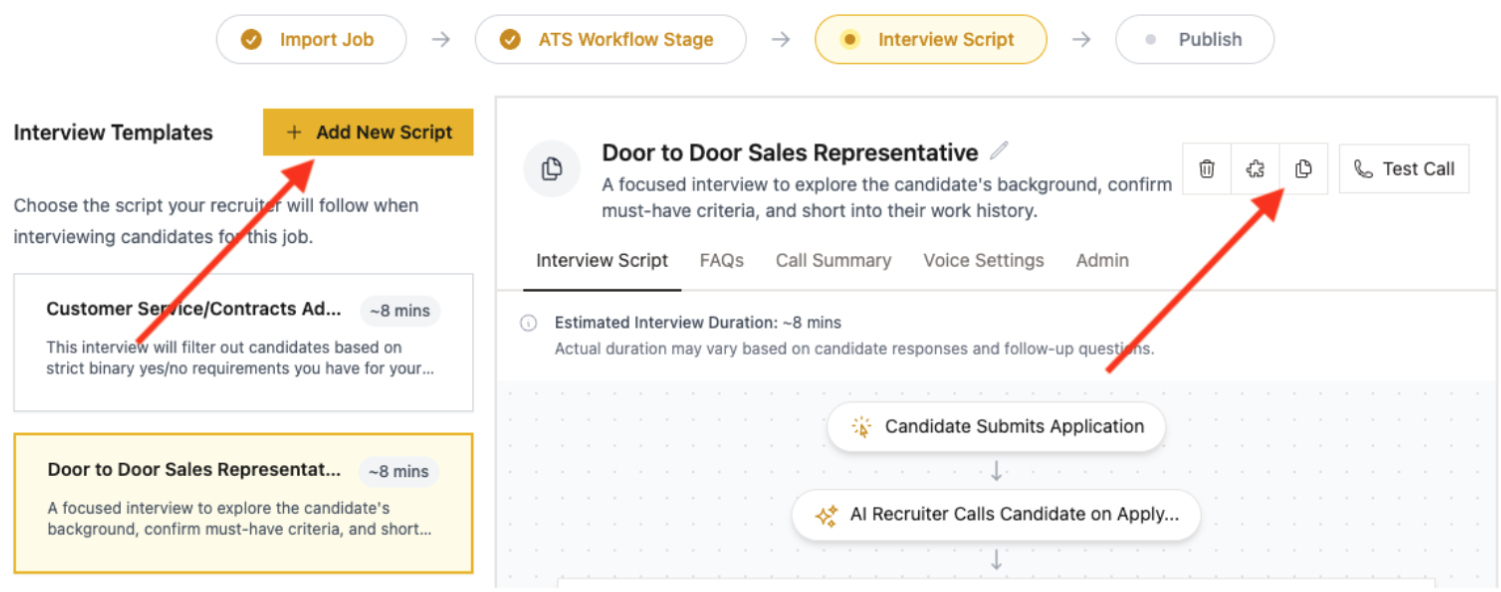
Task: Start a Test Call
Action: click(x=1404, y=169)
